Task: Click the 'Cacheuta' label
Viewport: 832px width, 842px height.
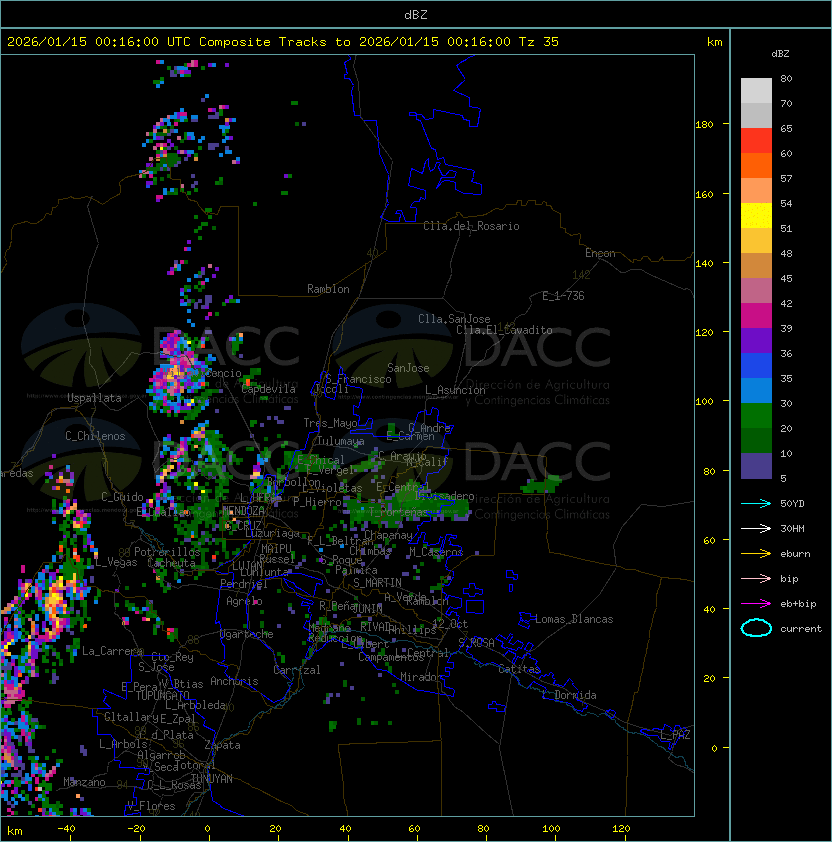Action: click(x=171, y=563)
